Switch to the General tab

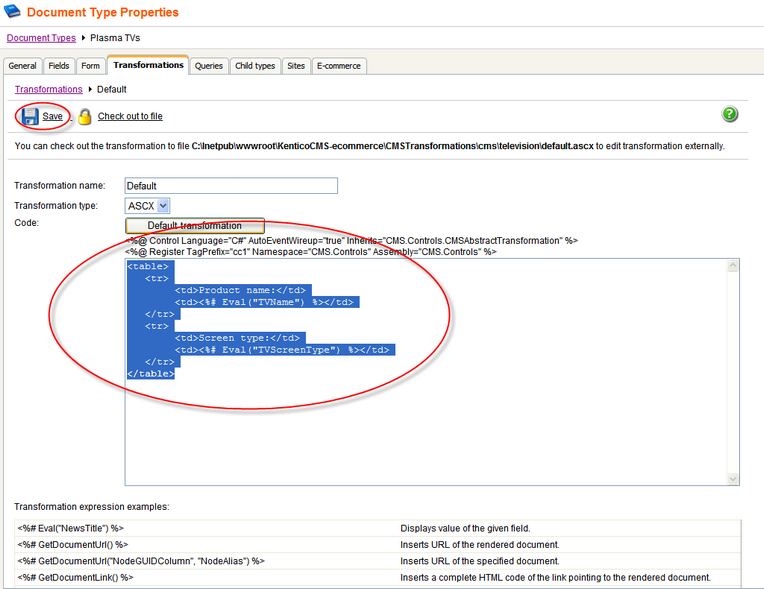tap(22, 66)
